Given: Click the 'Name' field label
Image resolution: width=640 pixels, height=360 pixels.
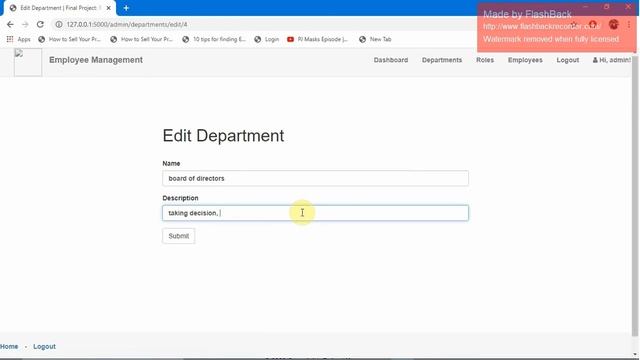Looking at the screenshot, I should (x=171, y=163).
